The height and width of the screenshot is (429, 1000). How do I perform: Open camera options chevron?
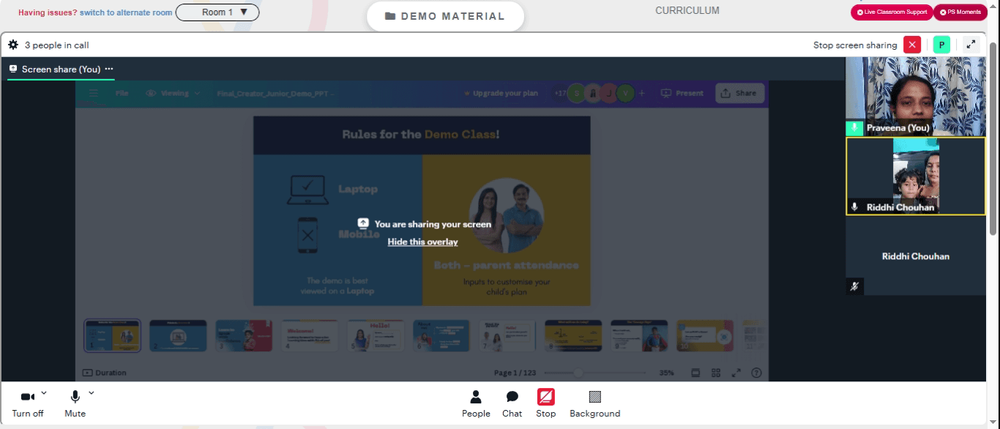tap(44, 393)
